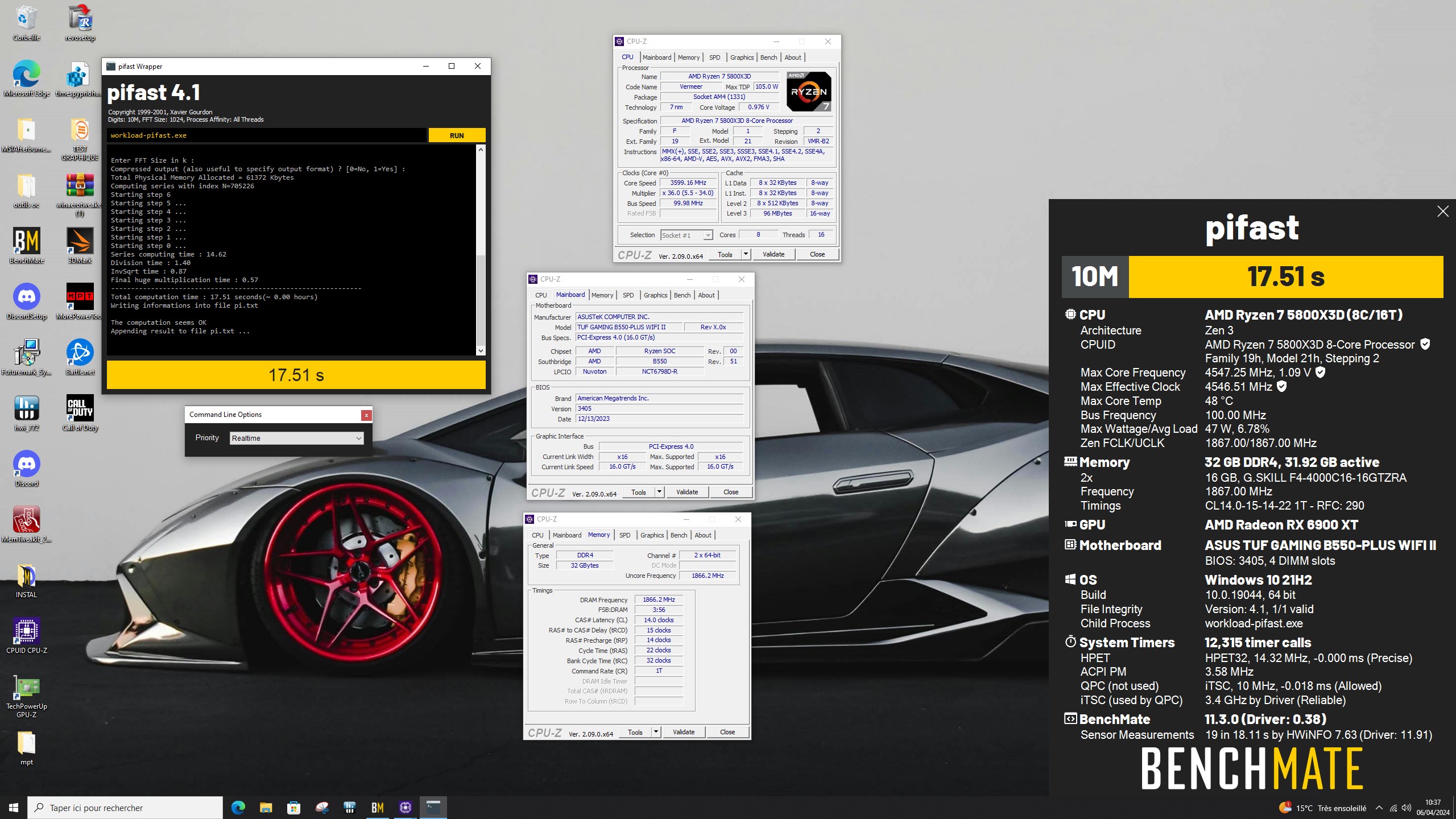1456x819 pixels.
Task: Launch TechPowerUp GPU-Z desktop shortcut
Action: [26, 696]
